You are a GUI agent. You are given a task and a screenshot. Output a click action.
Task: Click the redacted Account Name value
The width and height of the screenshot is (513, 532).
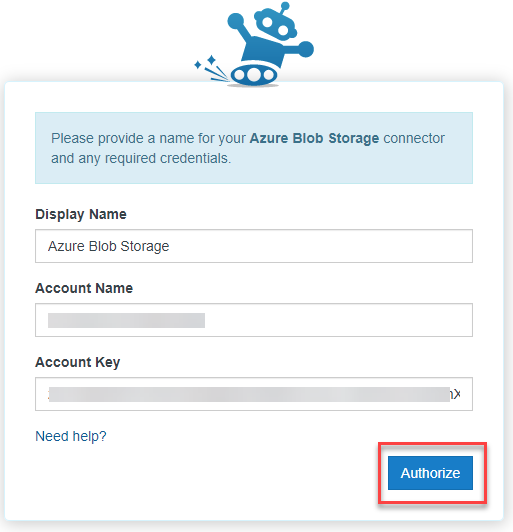[126, 320]
